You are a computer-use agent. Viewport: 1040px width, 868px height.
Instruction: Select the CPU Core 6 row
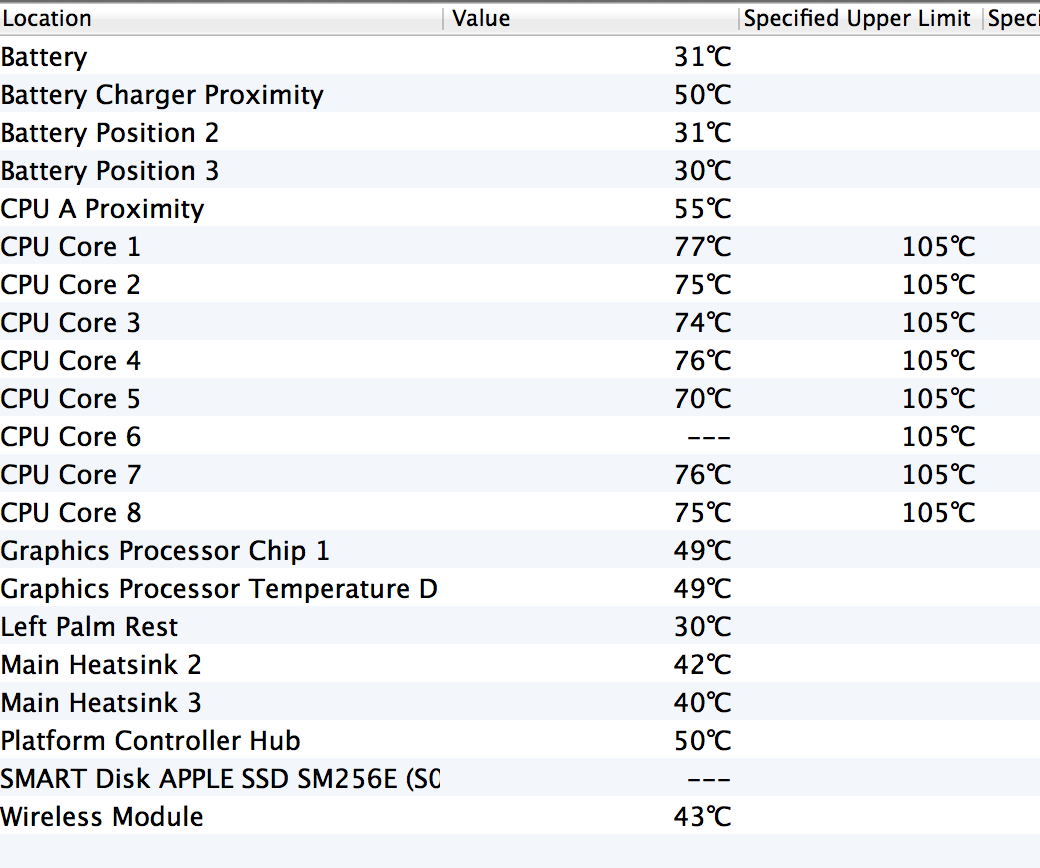tap(520, 436)
